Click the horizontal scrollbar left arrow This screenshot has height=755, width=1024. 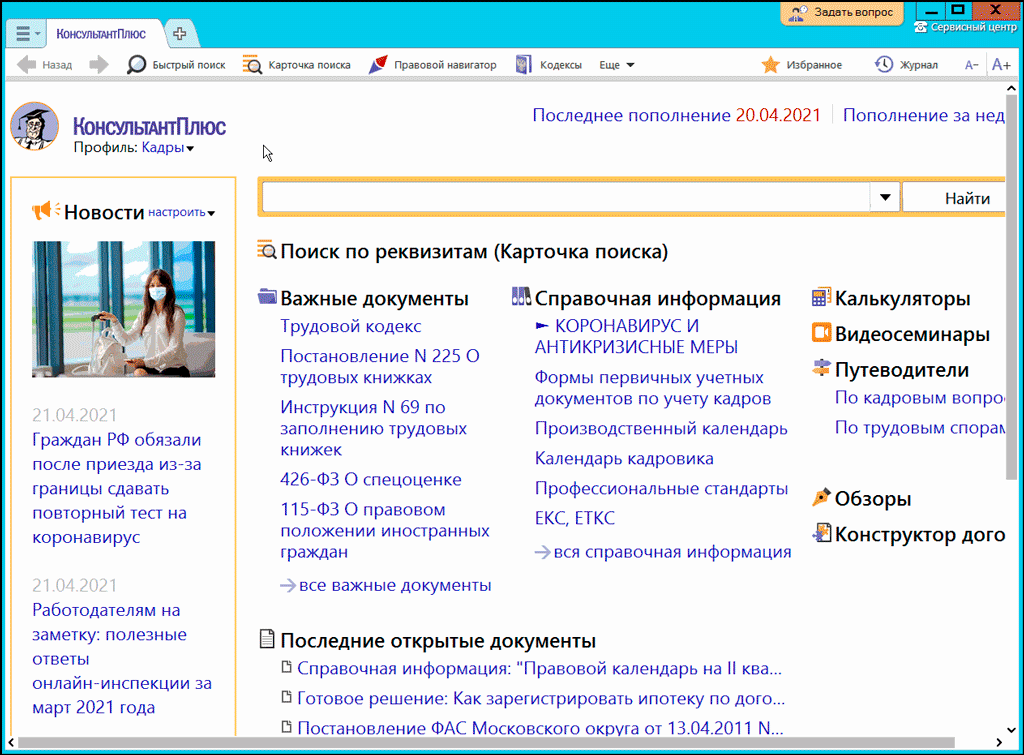(11, 743)
